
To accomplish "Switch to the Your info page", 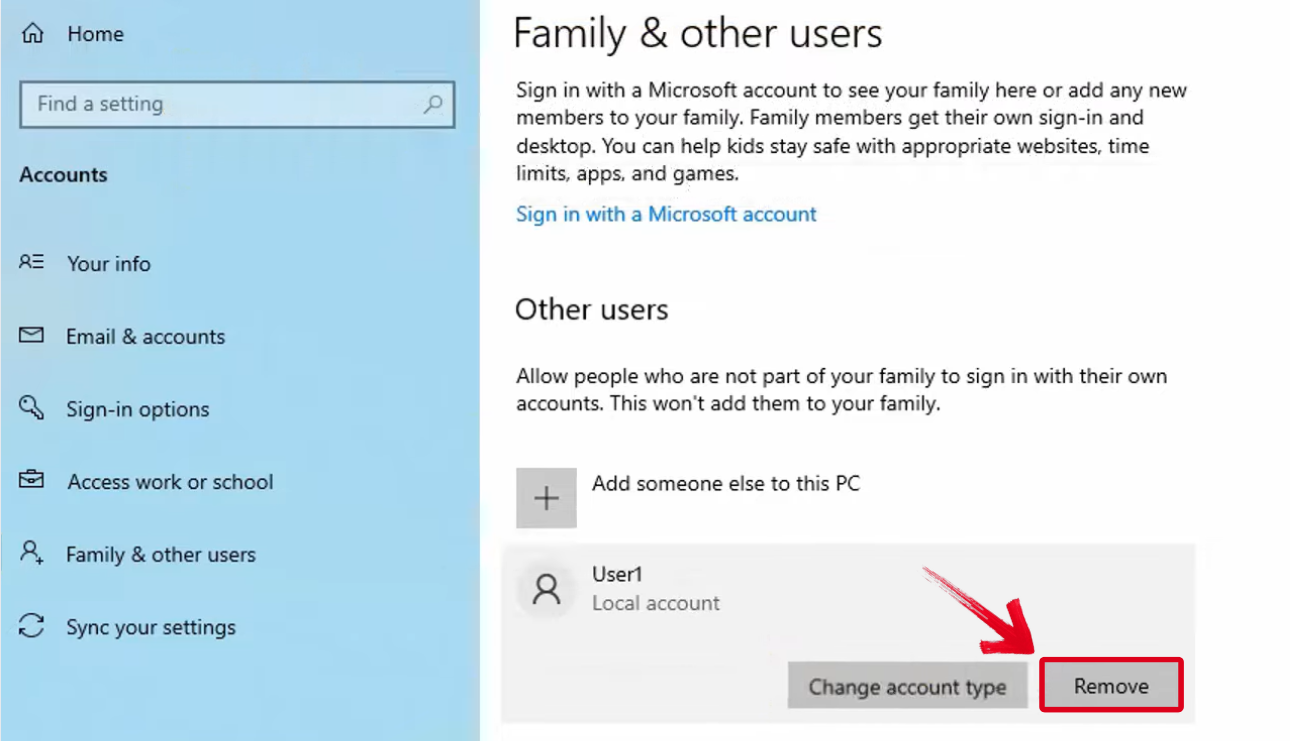I will (x=109, y=263).
